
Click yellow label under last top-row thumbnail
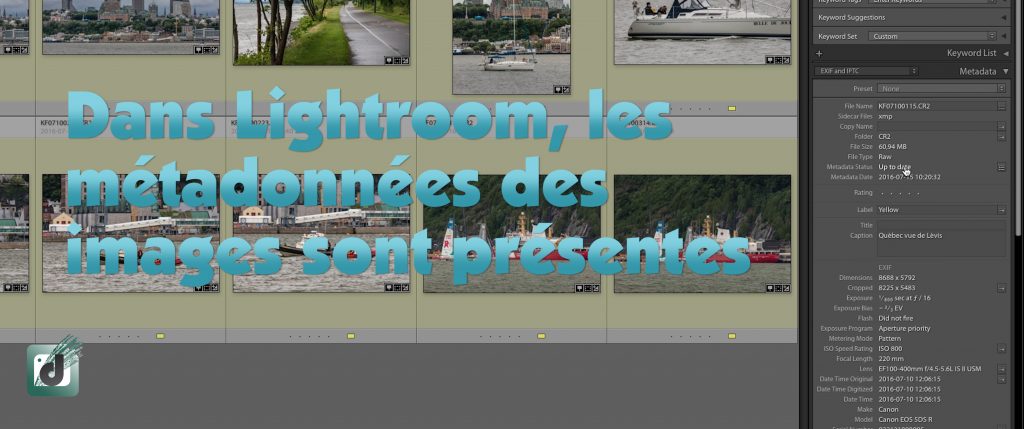pyautogui.click(x=732, y=108)
